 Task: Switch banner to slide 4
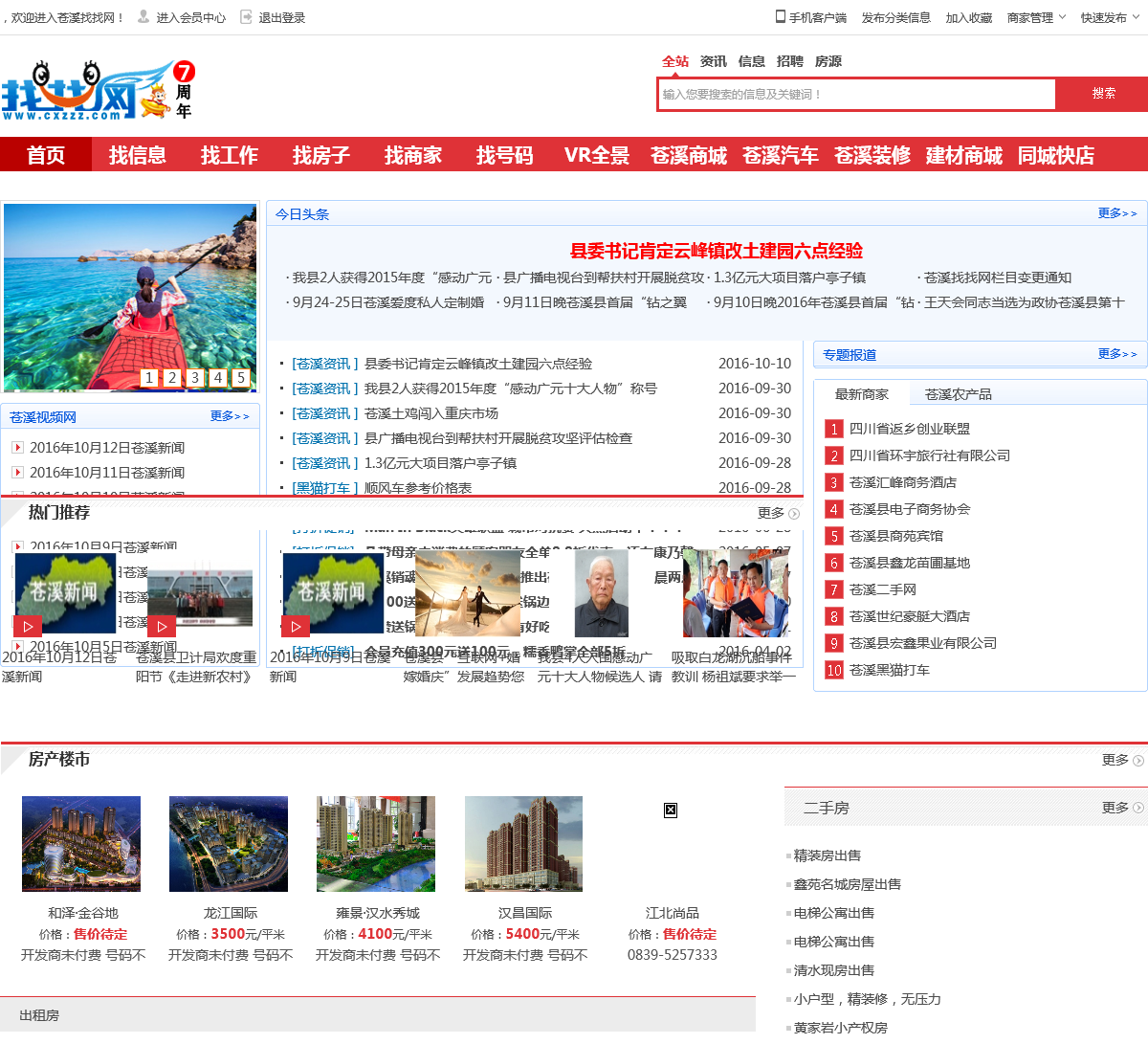pyautogui.click(x=218, y=378)
